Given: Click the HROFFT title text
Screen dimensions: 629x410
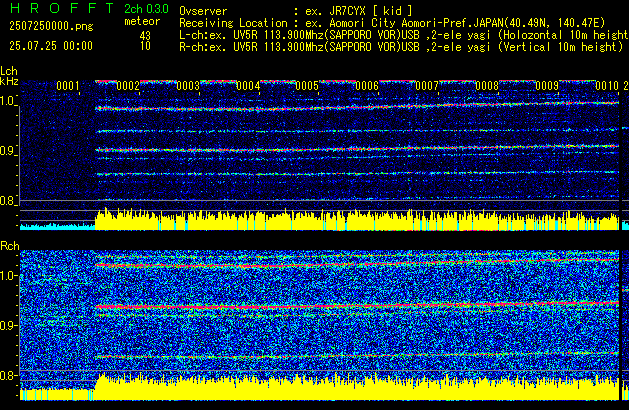Looking at the screenshot, I should pyautogui.click(x=62, y=8).
